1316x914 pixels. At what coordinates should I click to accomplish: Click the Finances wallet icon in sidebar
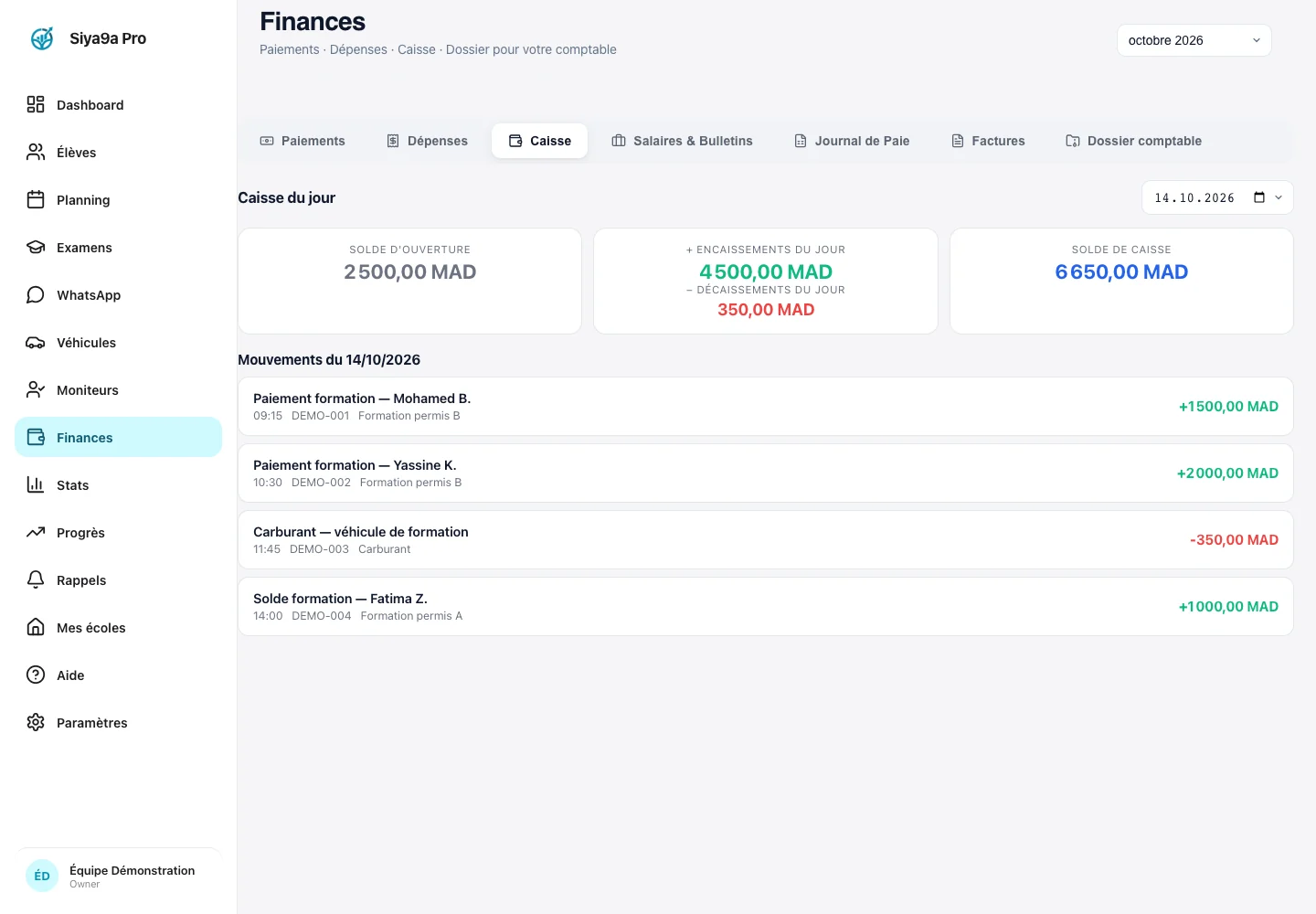pos(36,437)
